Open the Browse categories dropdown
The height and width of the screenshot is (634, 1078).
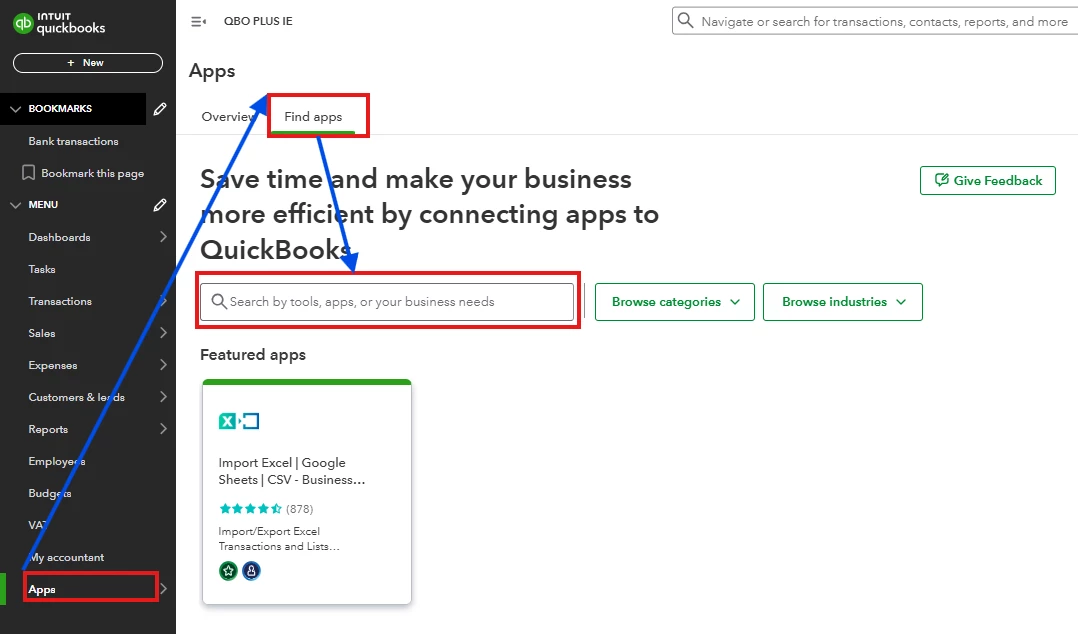coord(674,302)
